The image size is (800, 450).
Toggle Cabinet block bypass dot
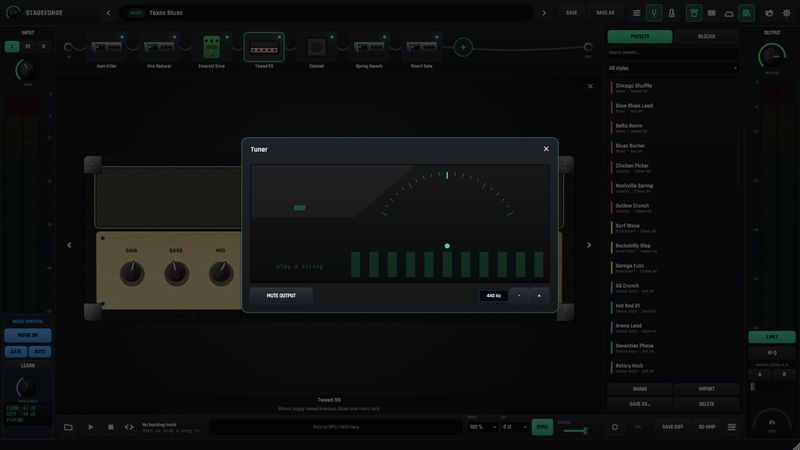(332, 37)
